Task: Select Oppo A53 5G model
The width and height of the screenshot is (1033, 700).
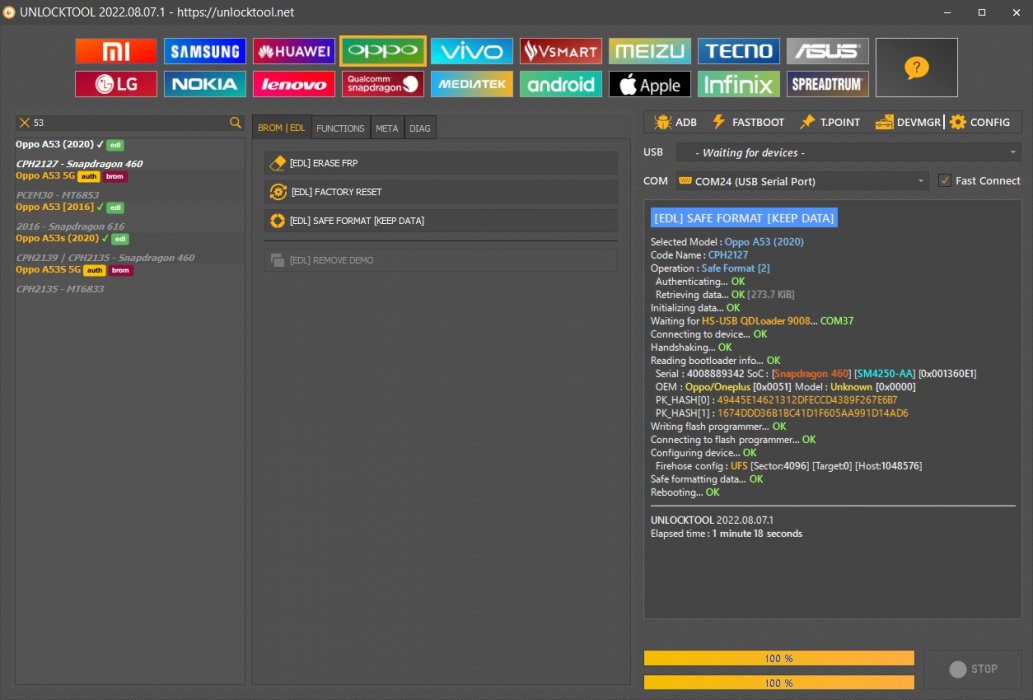Action: click(45, 176)
